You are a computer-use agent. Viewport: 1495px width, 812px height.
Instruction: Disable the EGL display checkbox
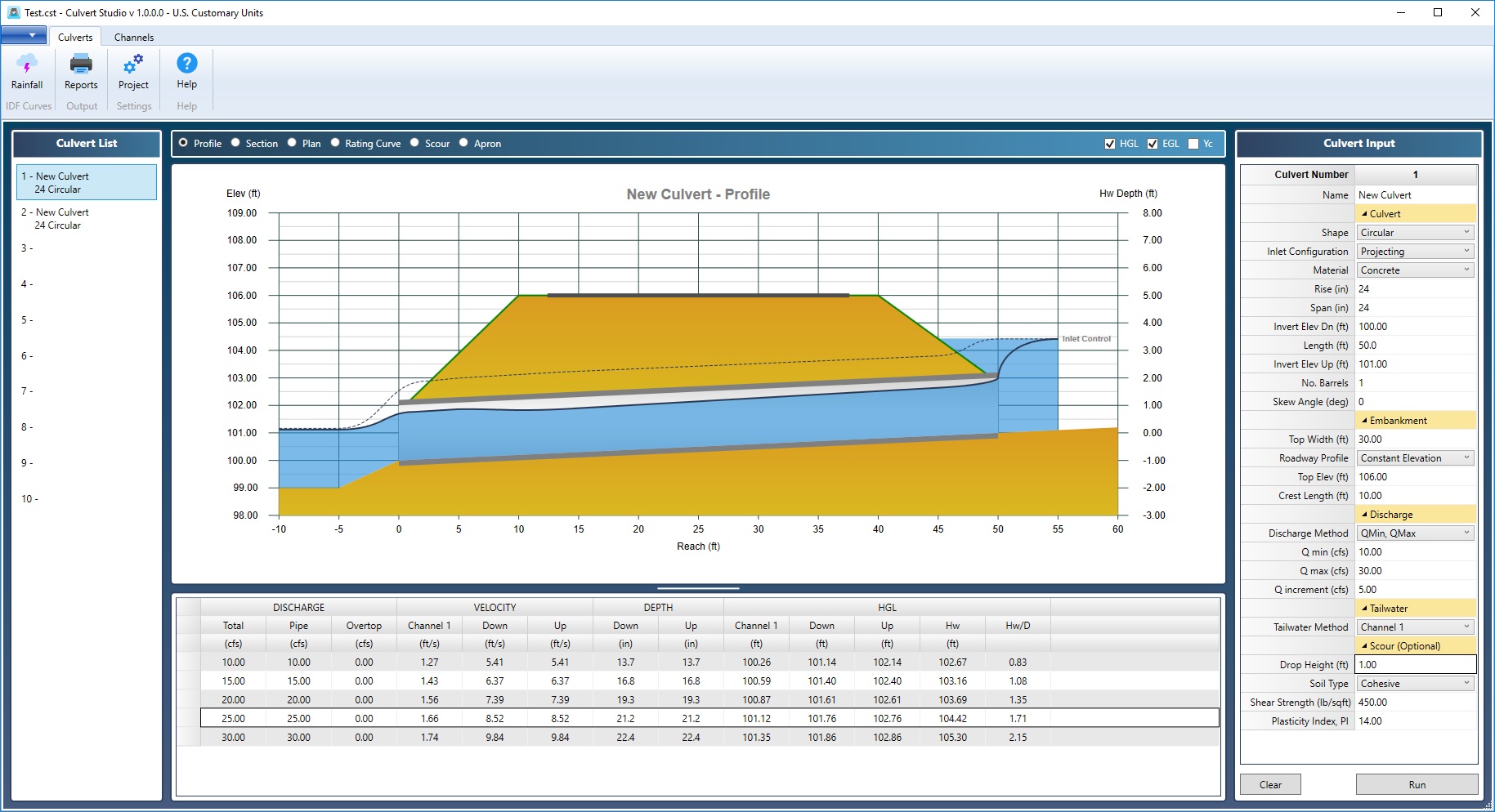[x=1154, y=143]
